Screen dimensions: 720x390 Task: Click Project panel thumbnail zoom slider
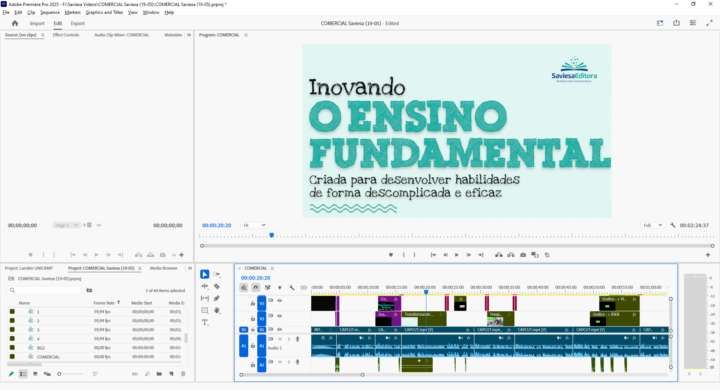(x=71, y=374)
